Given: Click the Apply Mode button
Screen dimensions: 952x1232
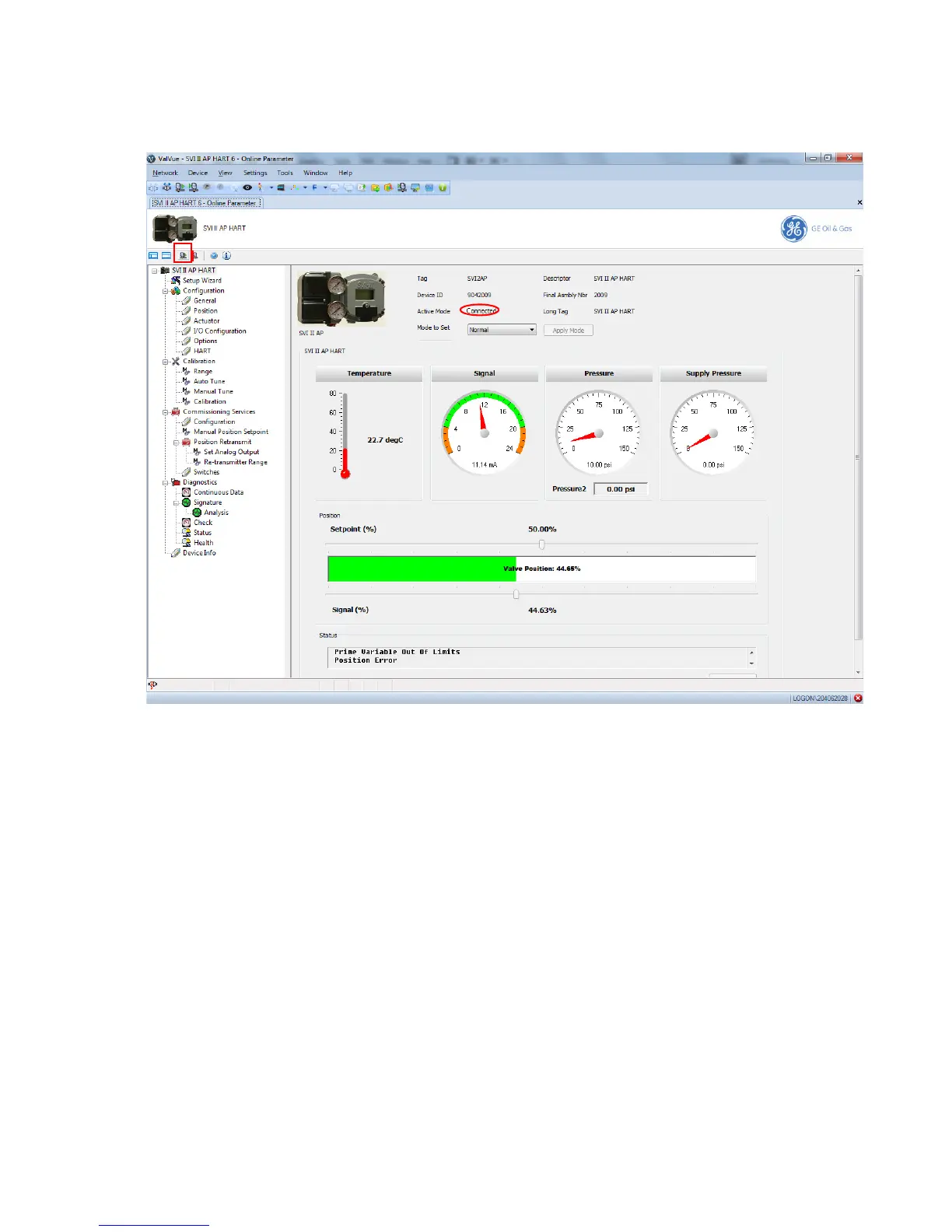Looking at the screenshot, I should pos(569,331).
